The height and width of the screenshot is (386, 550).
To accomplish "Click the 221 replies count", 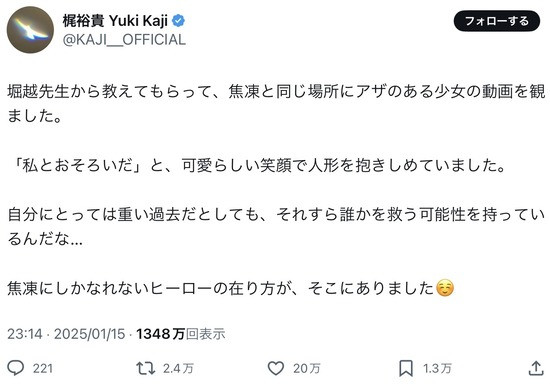I will pyautogui.click(x=43, y=368).
